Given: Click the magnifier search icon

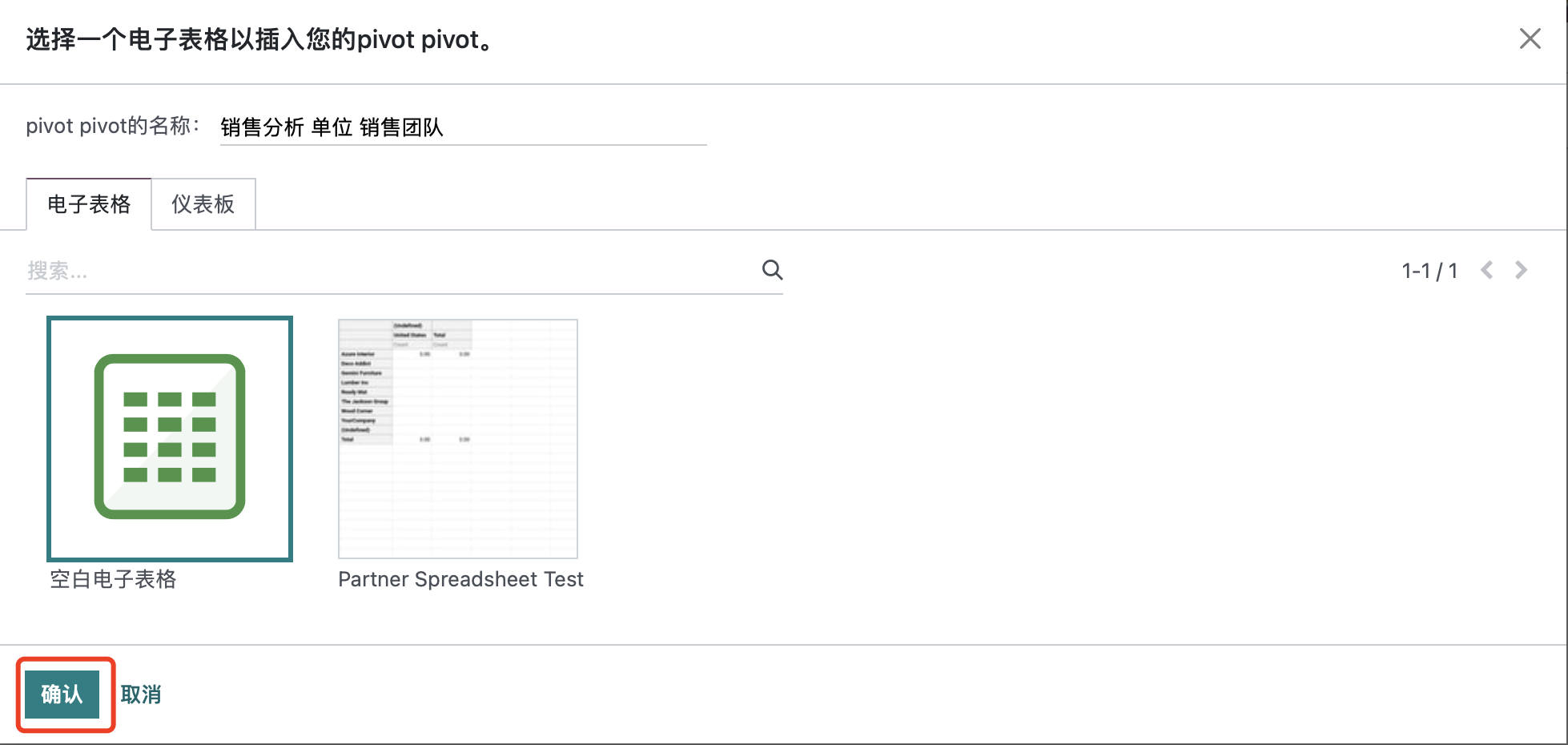Looking at the screenshot, I should click(772, 270).
